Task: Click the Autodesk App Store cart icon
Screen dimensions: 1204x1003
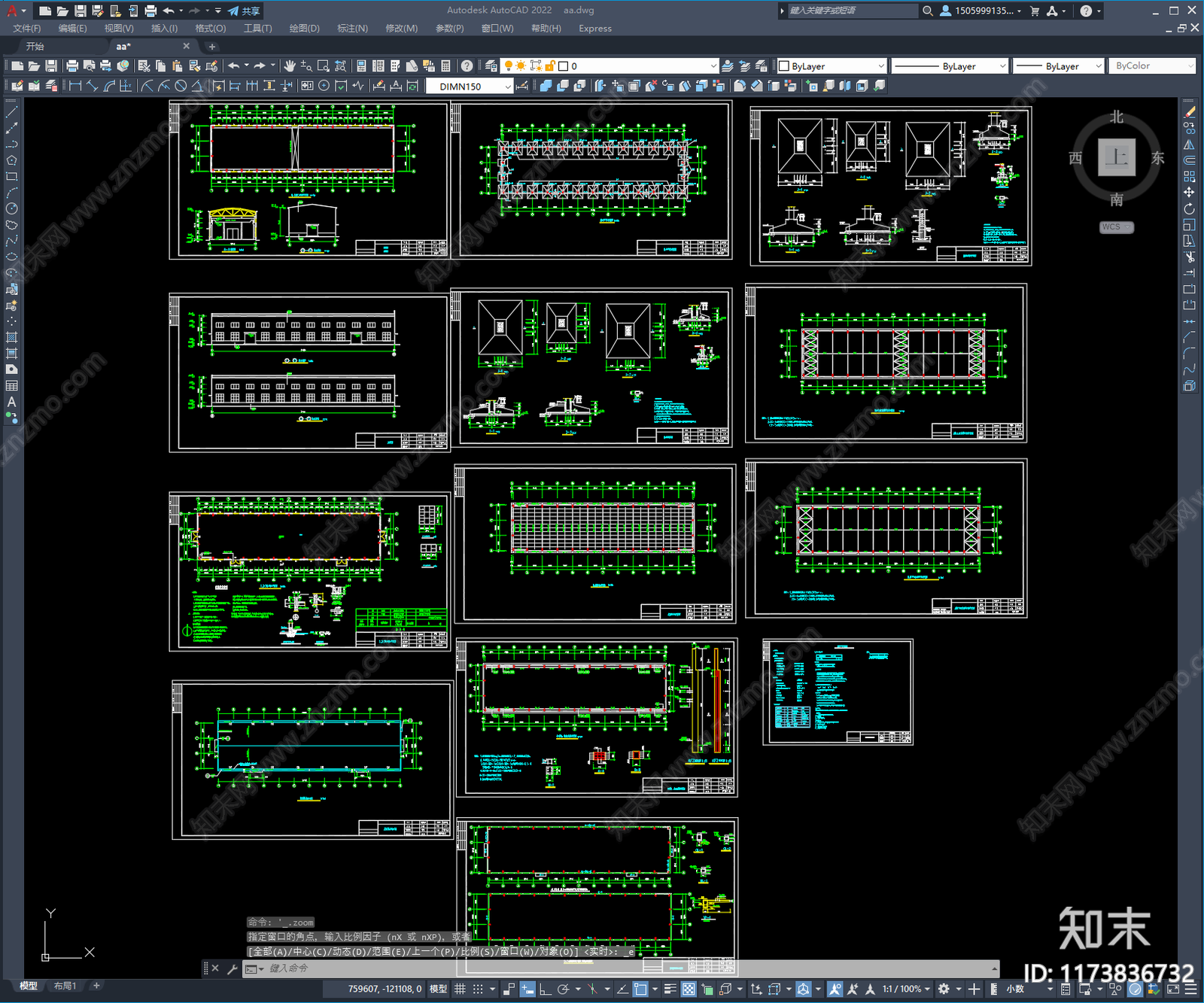Action: point(1035,11)
